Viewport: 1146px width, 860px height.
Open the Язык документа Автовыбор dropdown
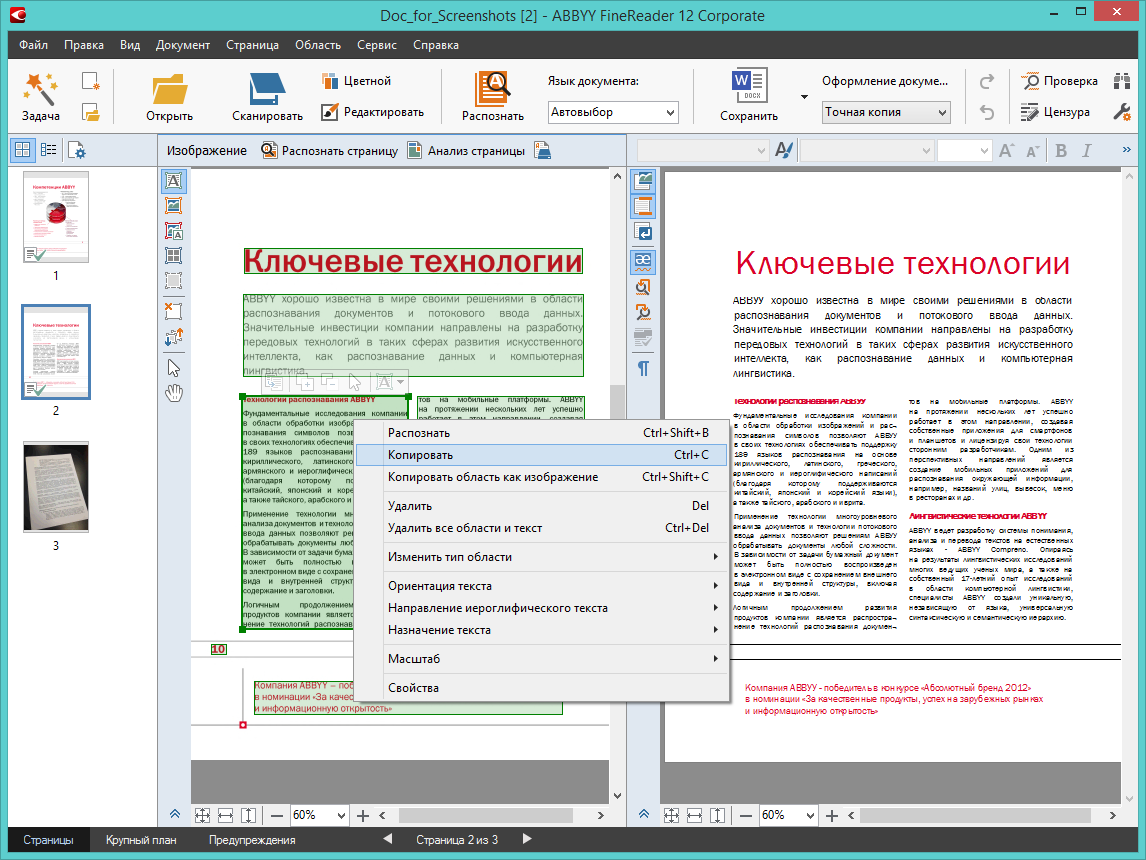coord(613,113)
